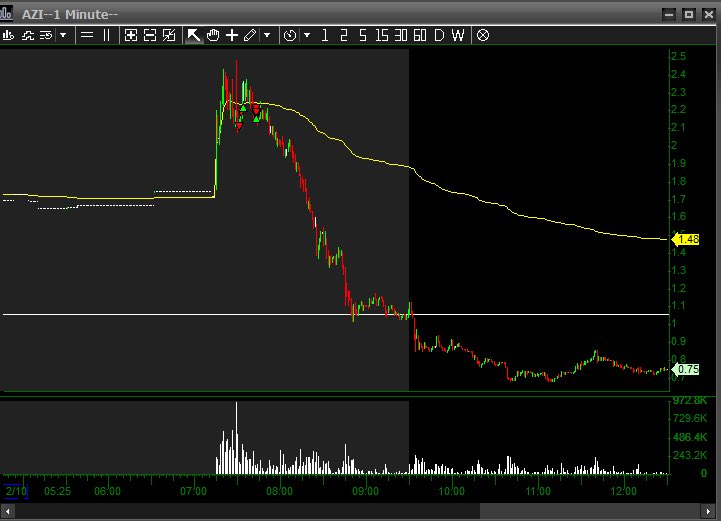This screenshot has width=721, height=521.
Task: Click the chart window title bar icon
Action: (6, 12)
